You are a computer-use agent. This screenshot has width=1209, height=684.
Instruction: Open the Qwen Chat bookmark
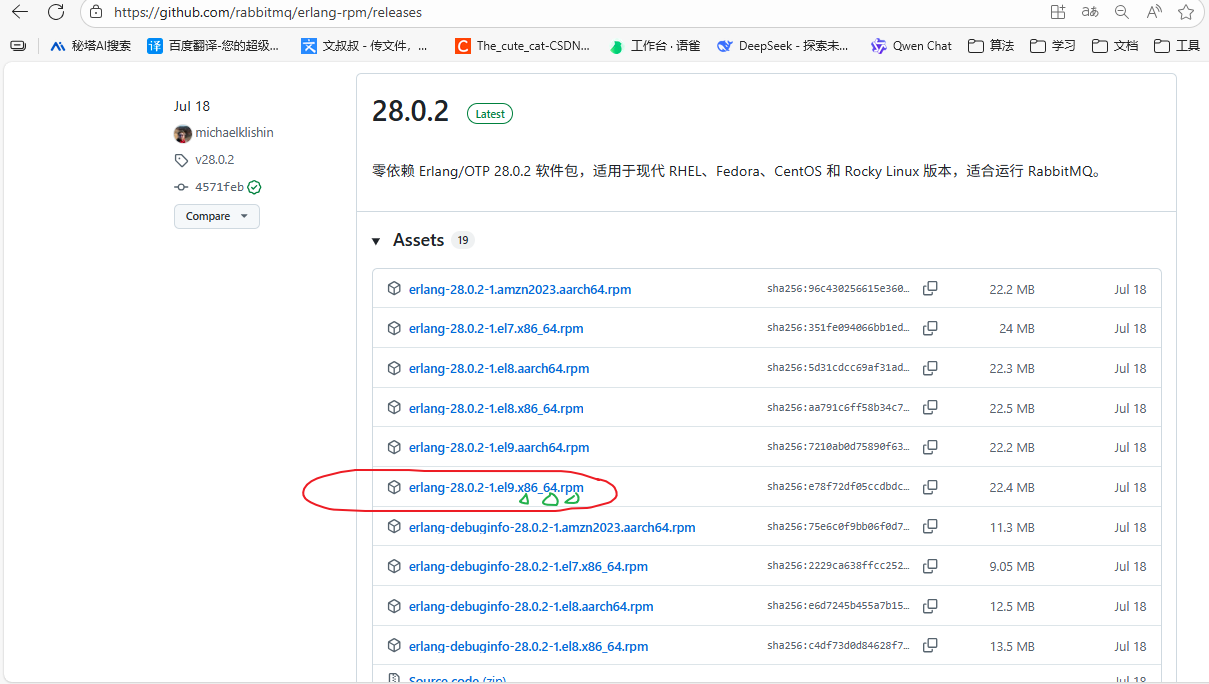[911, 46]
